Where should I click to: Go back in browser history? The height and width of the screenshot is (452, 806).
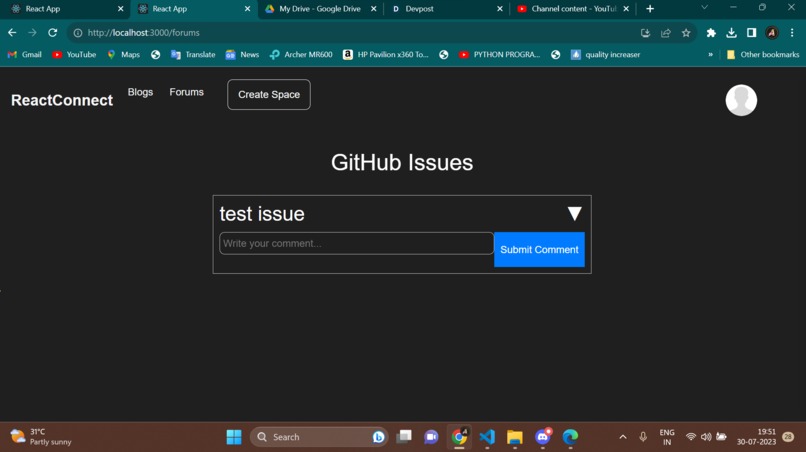pyautogui.click(x=12, y=32)
